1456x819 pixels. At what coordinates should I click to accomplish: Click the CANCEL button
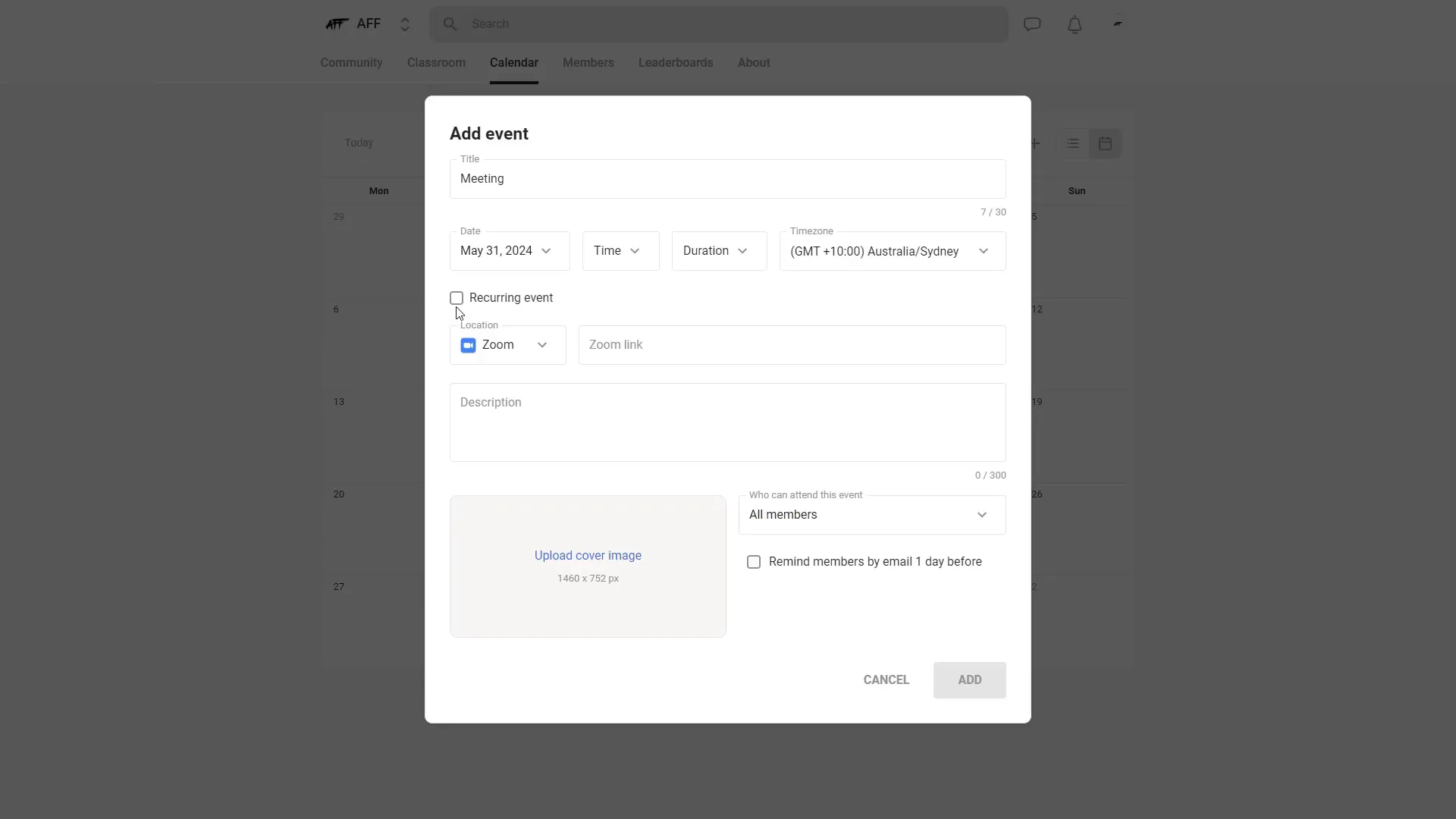tap(886, 680)
